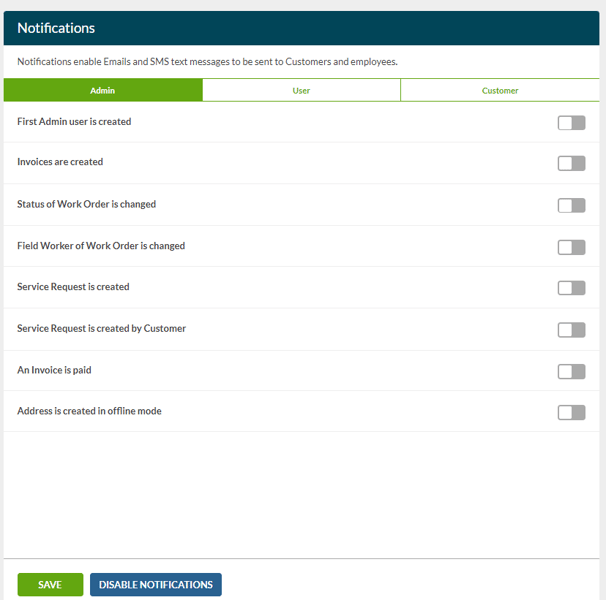Switch to the User tab
Screen dimensions: 606x600
pos(301,90)
